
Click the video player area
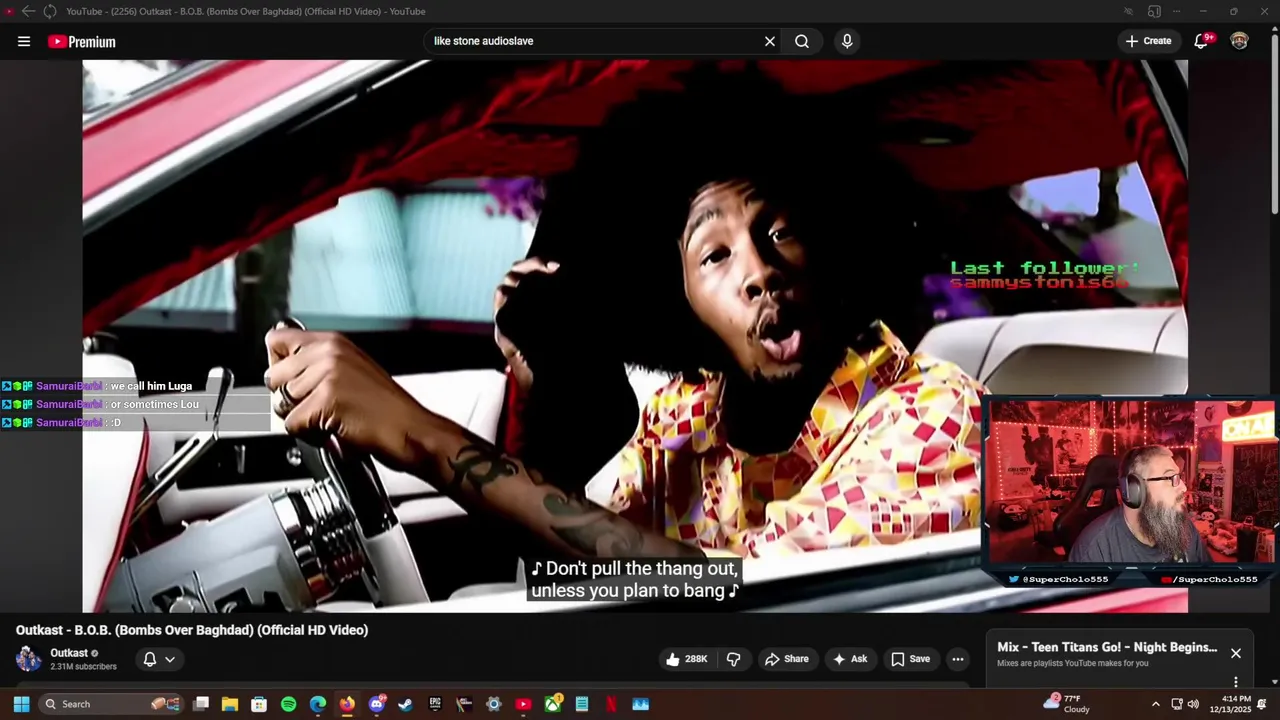[635, 336]
